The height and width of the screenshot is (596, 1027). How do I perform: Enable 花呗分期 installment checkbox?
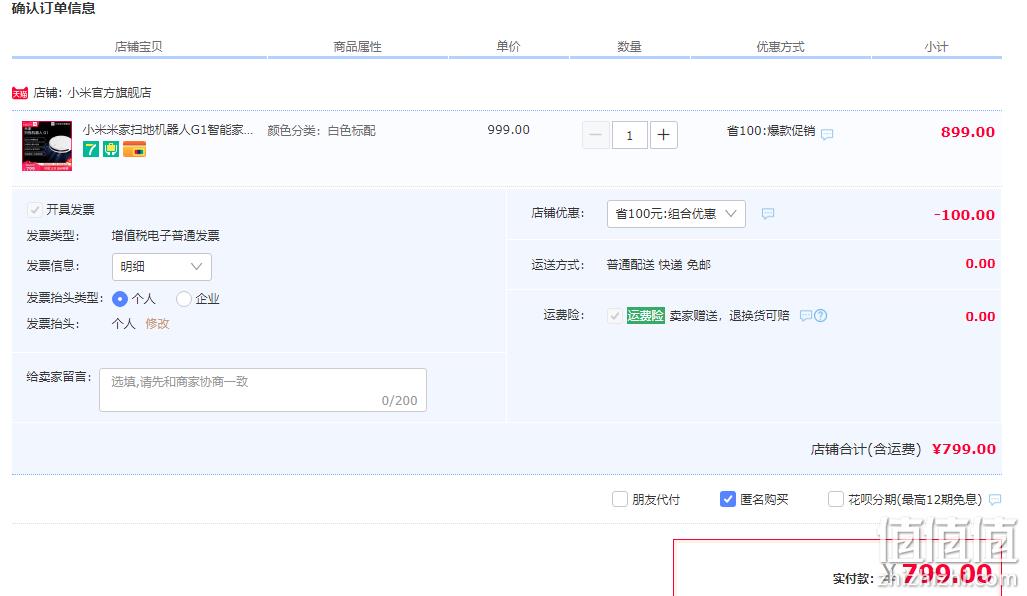(x=835, y=499)
